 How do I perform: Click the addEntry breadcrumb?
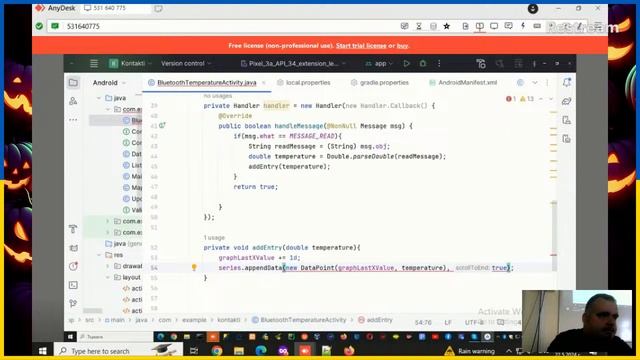pos(375,320)
